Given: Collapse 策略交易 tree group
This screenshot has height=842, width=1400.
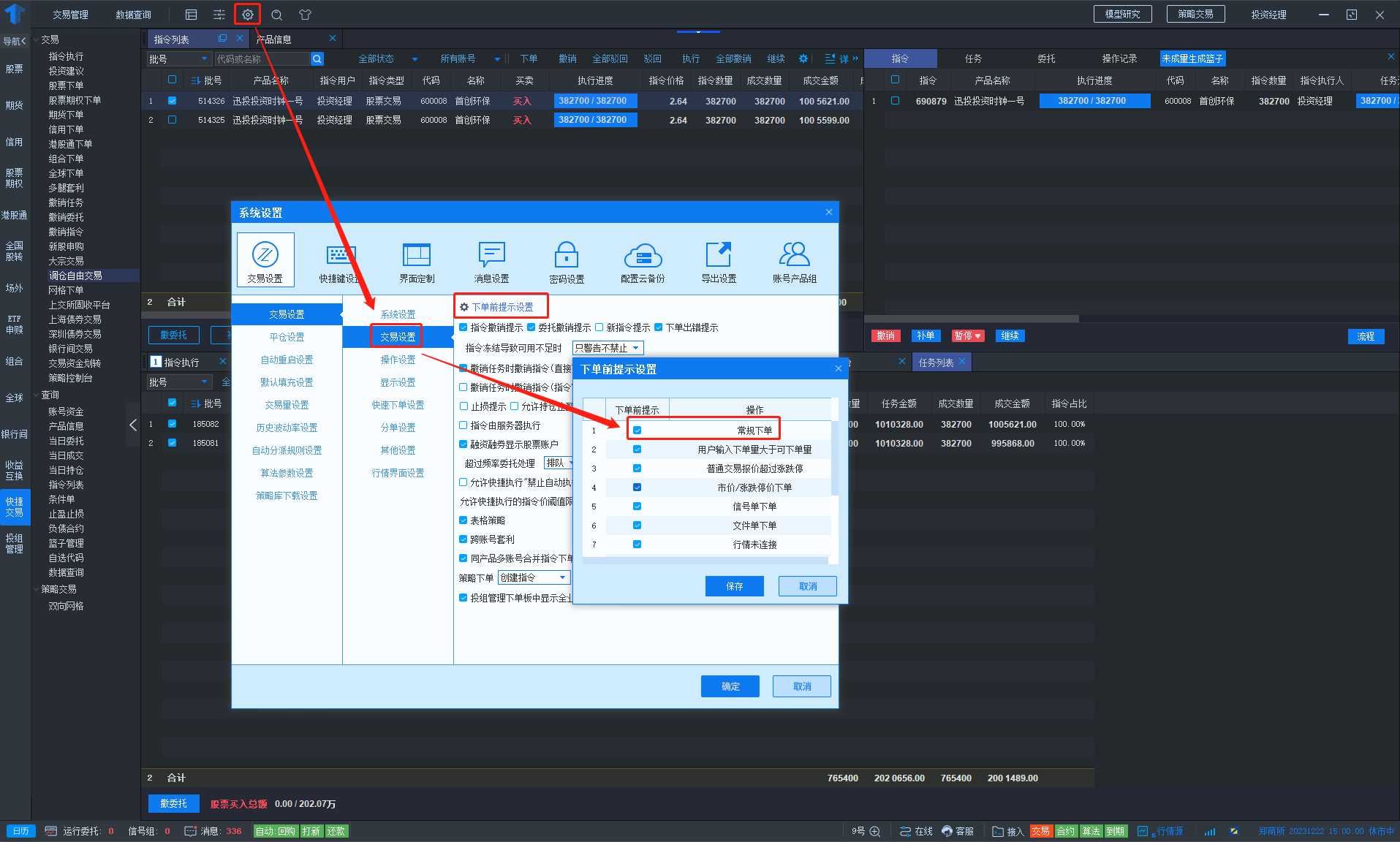Looking at the screenshot, I should point(37,589).
